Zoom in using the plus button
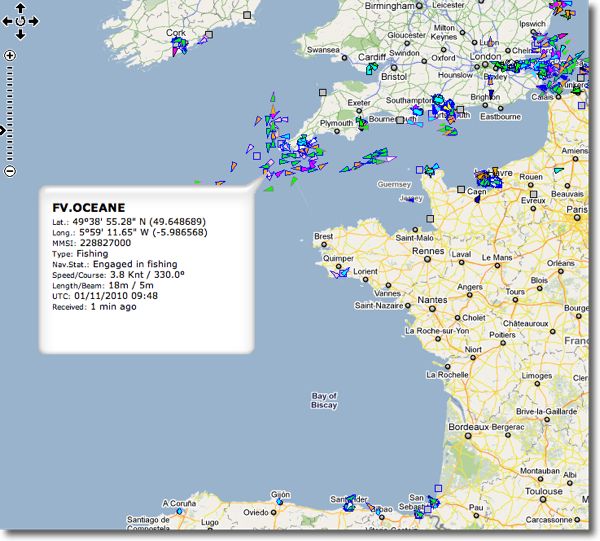Viewport: 600px width, 541px height. (x=10, y=55)
